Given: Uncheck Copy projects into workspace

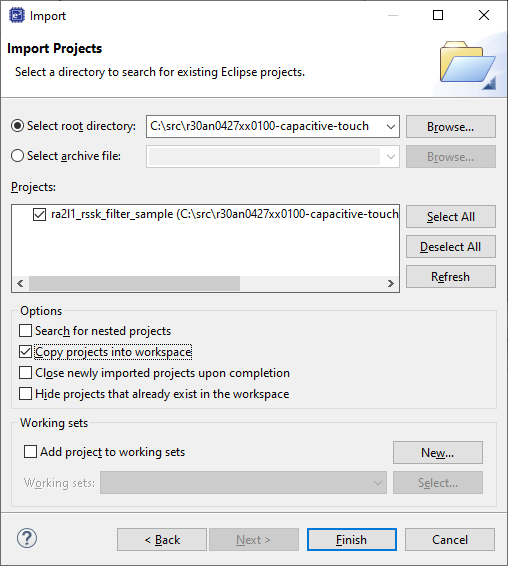Looking at the screenshot, I should [25, 352].
